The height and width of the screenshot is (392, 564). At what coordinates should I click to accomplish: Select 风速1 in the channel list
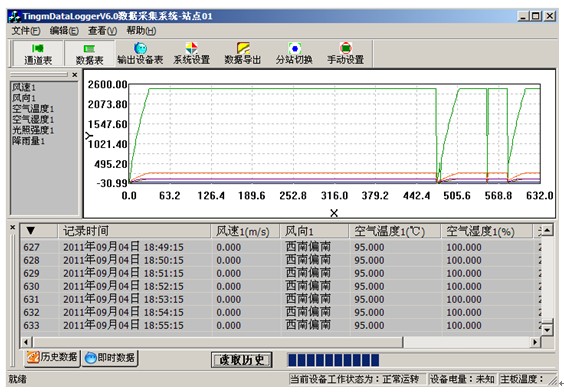24,87
